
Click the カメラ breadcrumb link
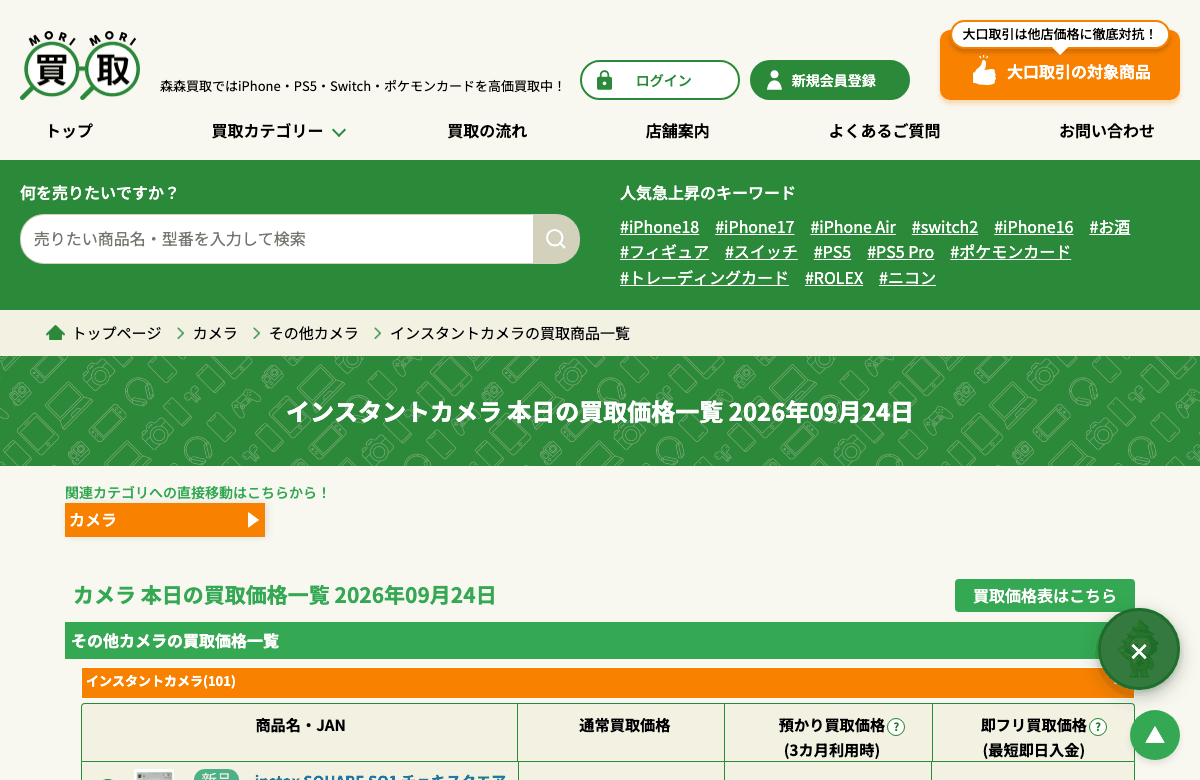pyautogui.click(x=215, y=333)
